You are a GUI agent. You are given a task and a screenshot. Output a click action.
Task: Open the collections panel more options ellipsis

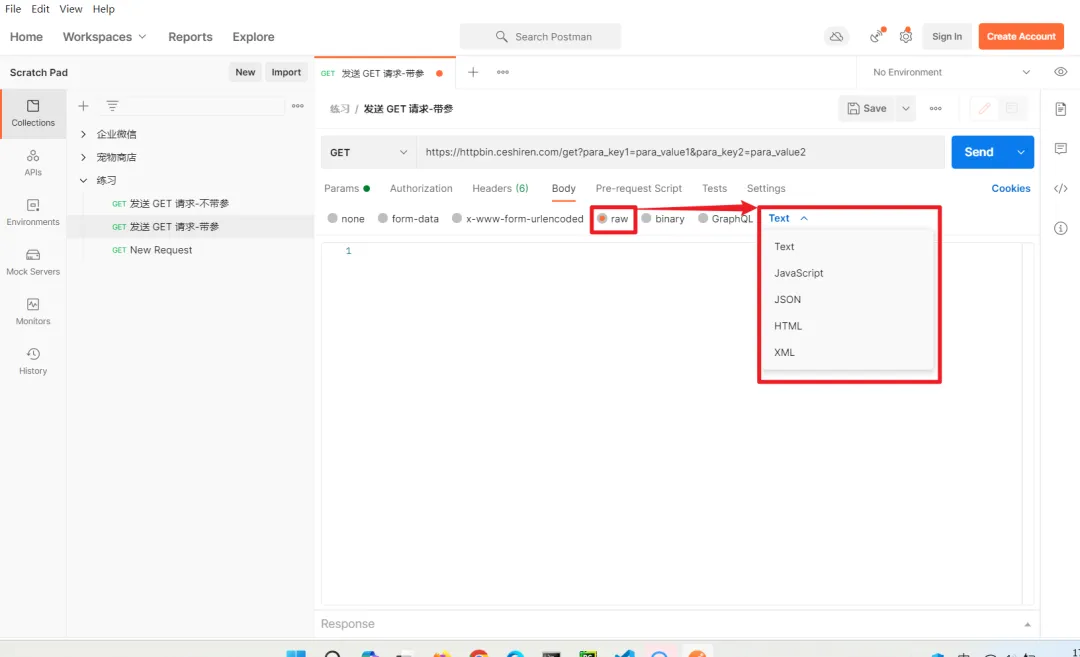298,106
